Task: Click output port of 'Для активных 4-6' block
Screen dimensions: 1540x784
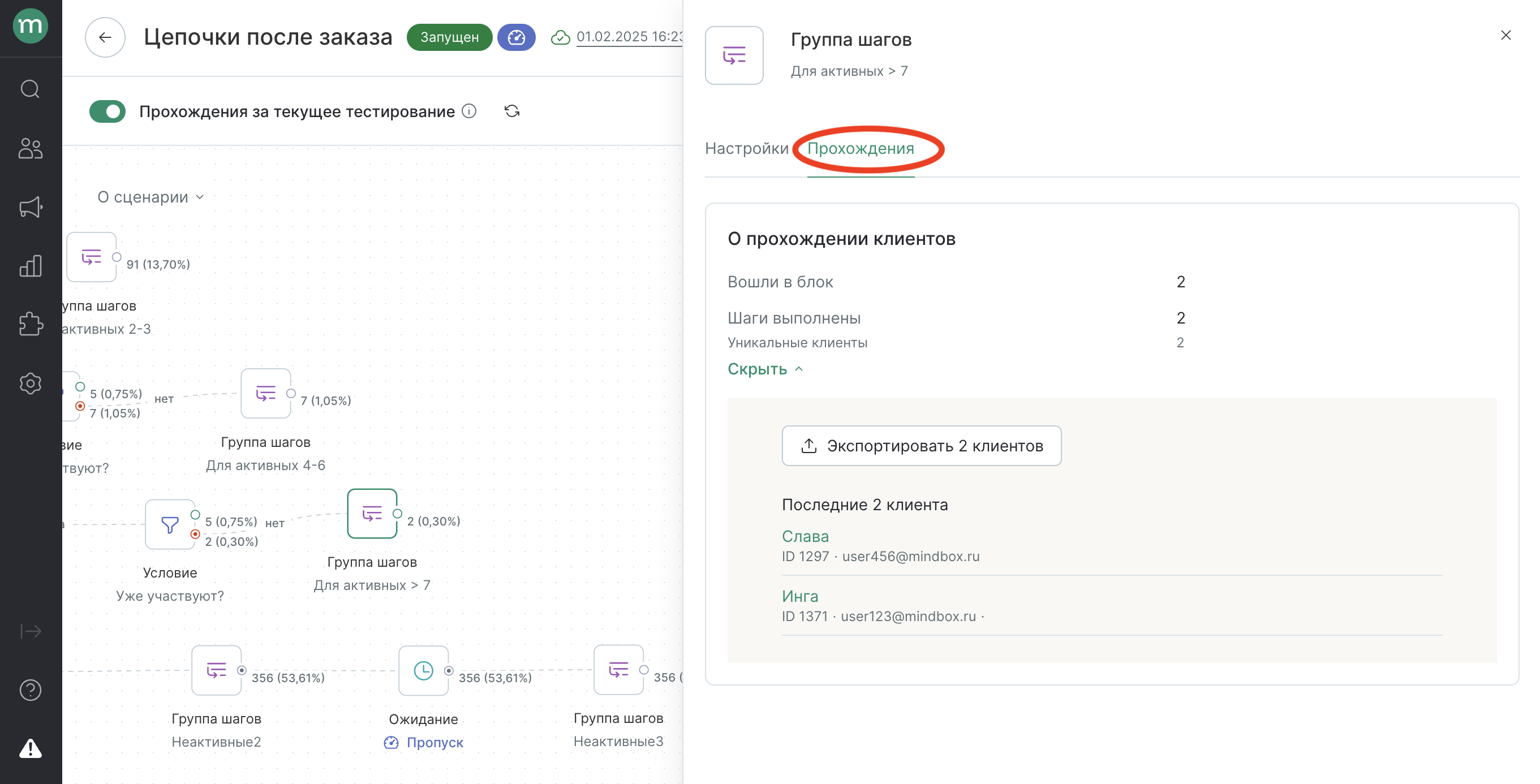Action: (291, 393)
